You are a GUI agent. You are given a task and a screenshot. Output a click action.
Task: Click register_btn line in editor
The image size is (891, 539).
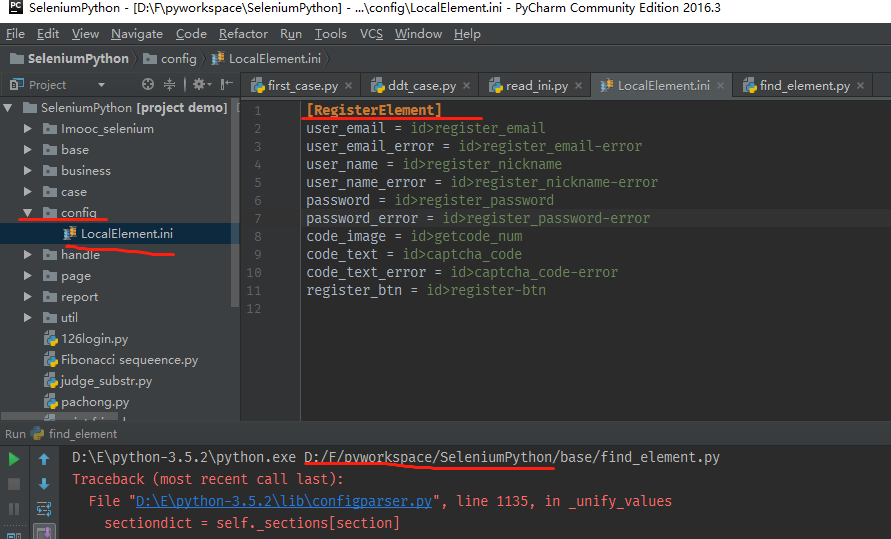pyautogui.click(x=426, y=290)
